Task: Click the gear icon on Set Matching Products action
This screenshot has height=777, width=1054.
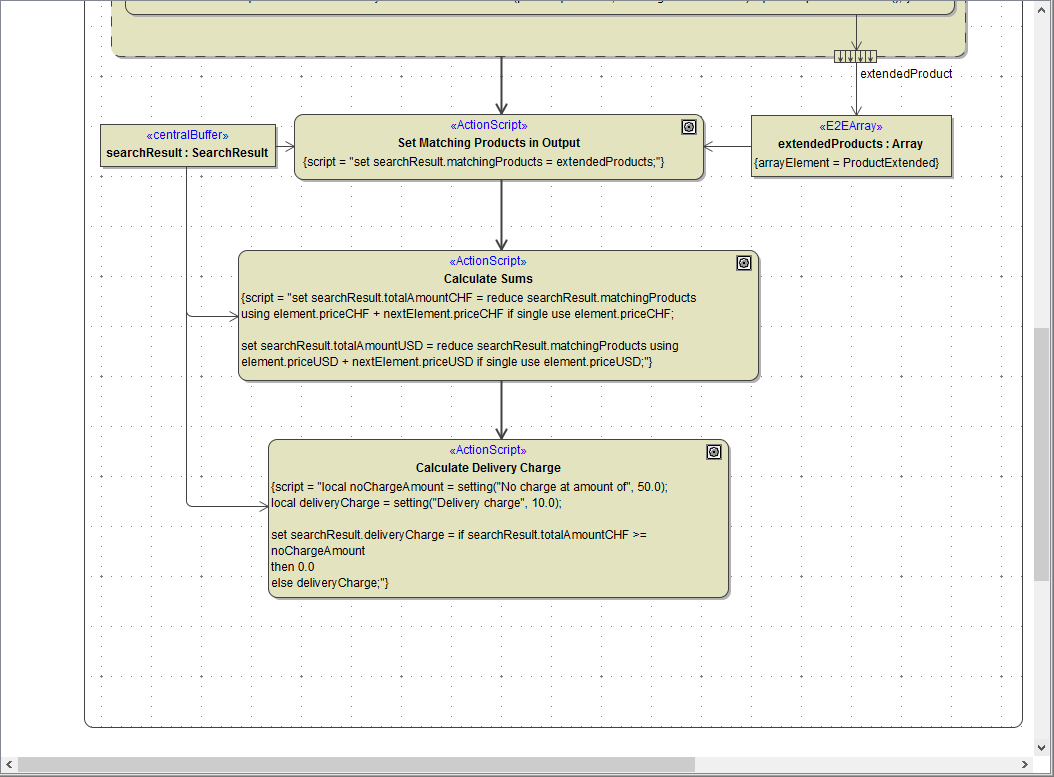Action: pyautogui.click(x=688, y=126)
